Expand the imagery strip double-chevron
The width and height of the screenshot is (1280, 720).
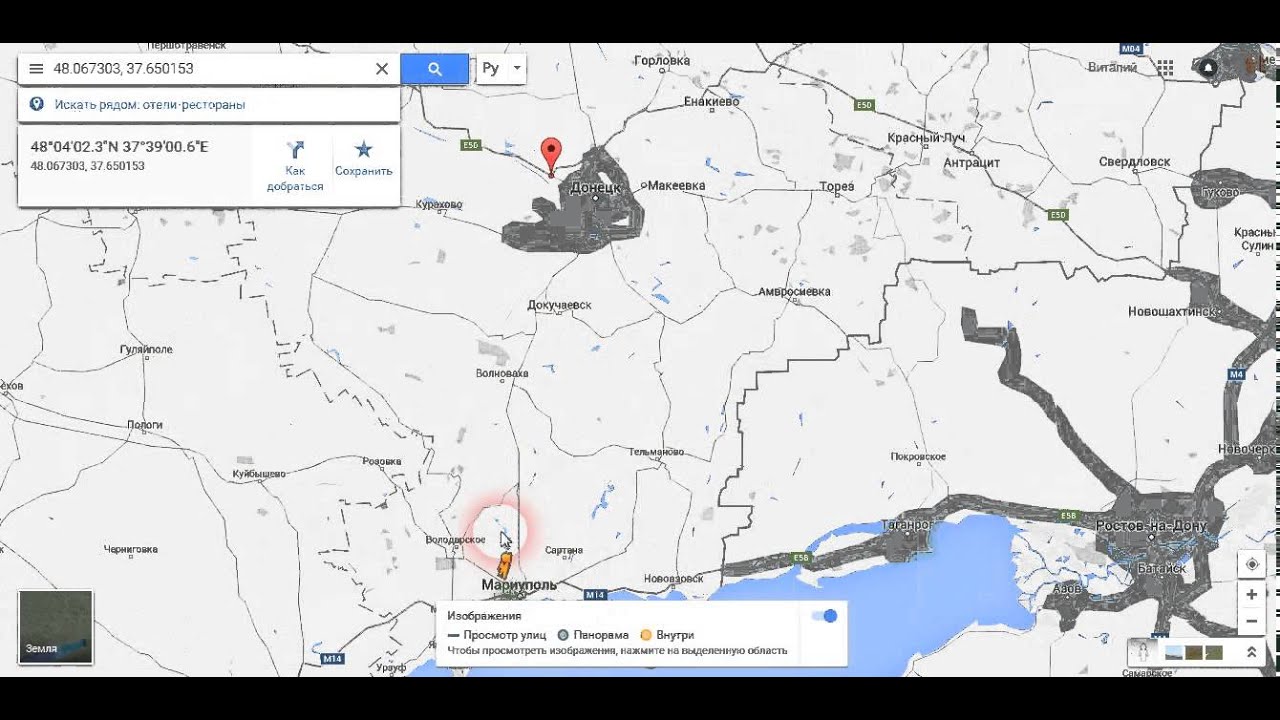[1251, 652]
